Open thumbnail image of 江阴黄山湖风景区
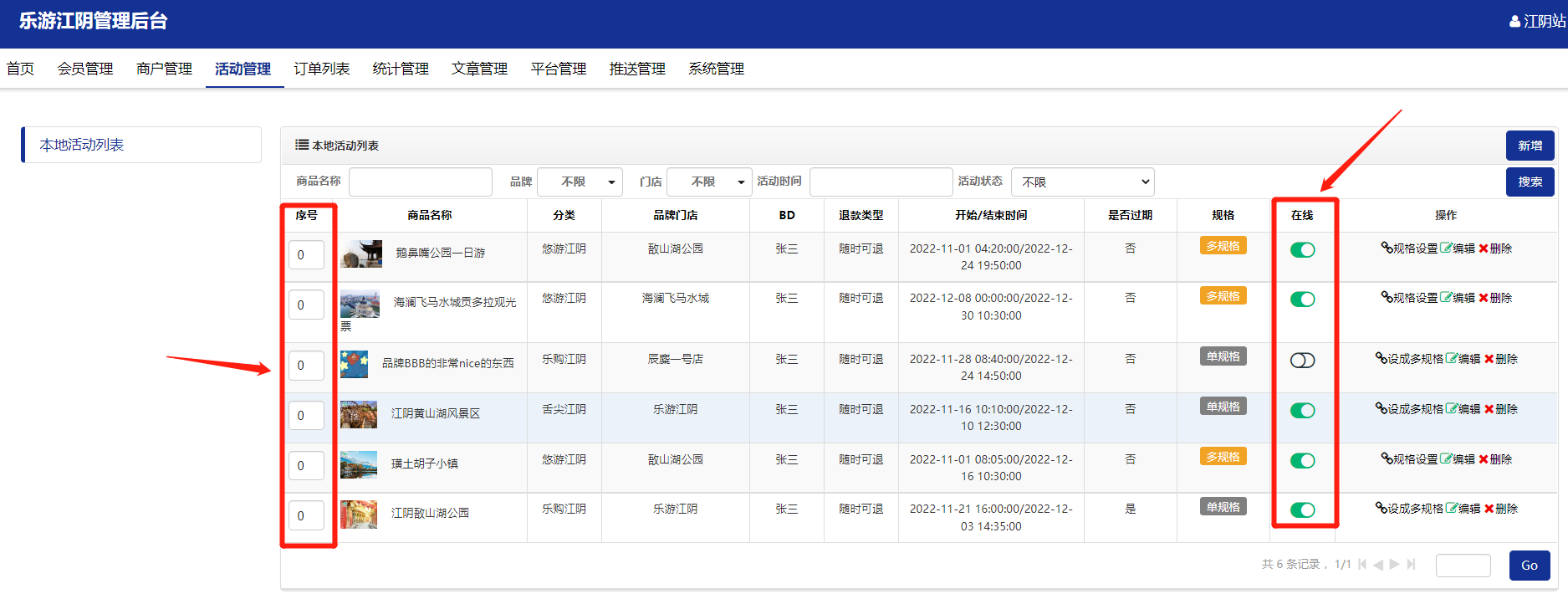1568x594 pixels. [x=359, y=414]
